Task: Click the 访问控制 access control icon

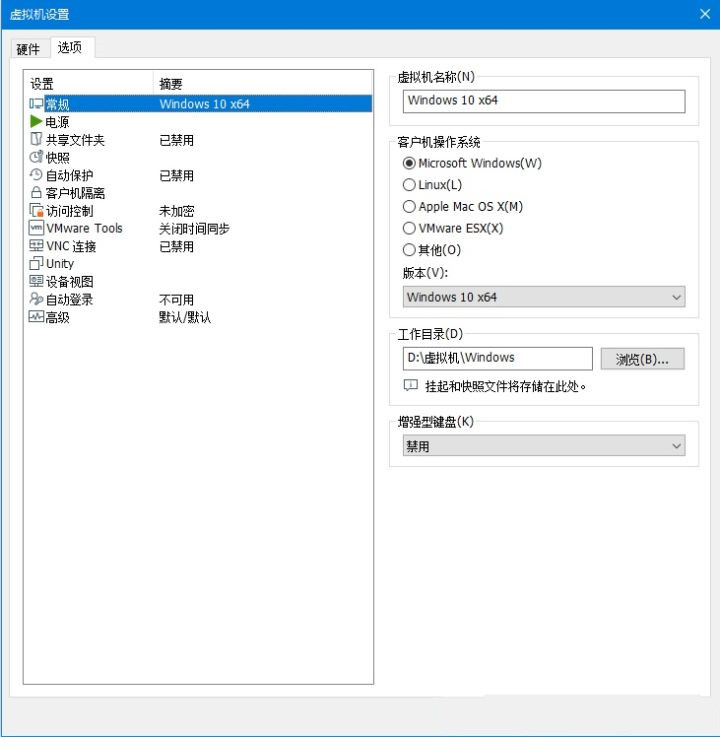Action: (x=36, y=211)
